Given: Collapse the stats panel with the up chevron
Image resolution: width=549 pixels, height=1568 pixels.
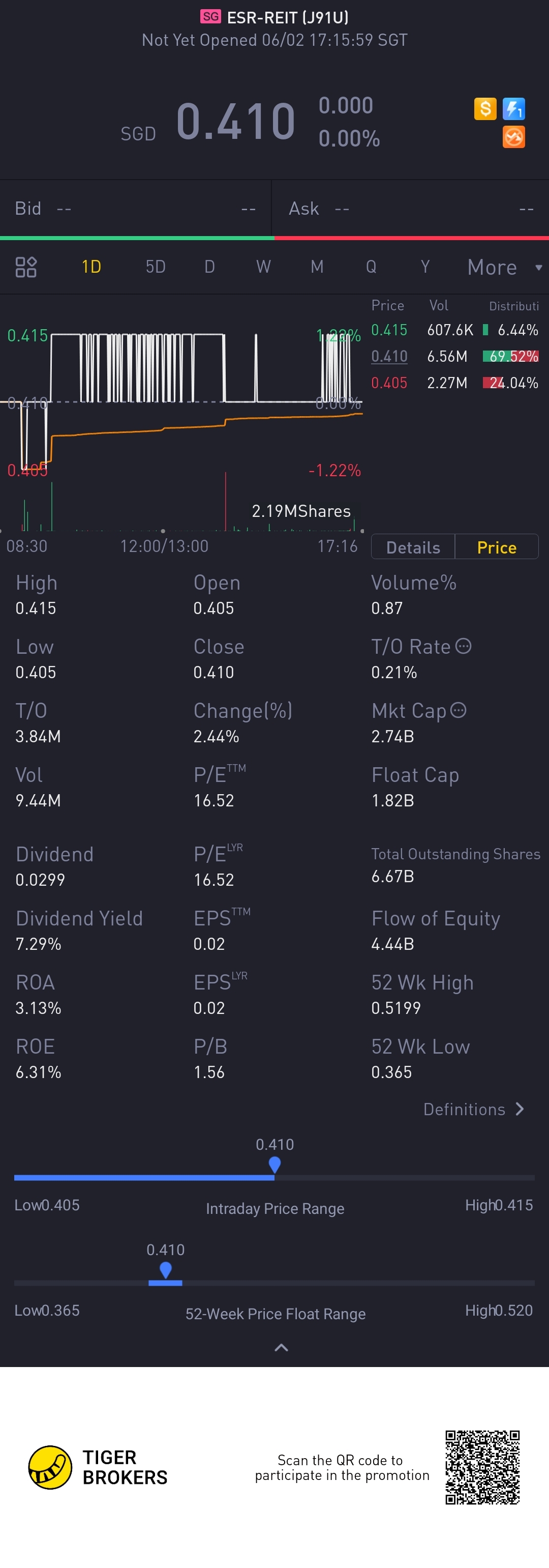Looking at the screenshot, I should pos(281,1348).
